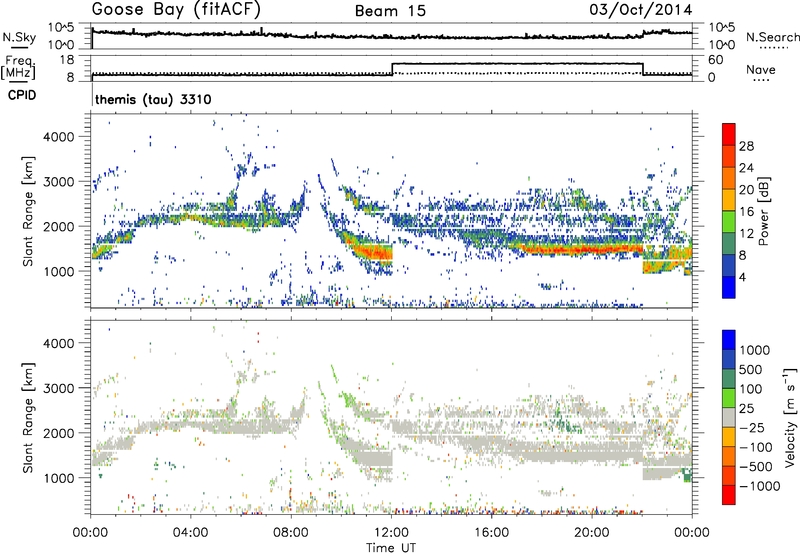Click the Velocity [m s-1] colorbar title

pyautogui.click(x=790, y=416)
